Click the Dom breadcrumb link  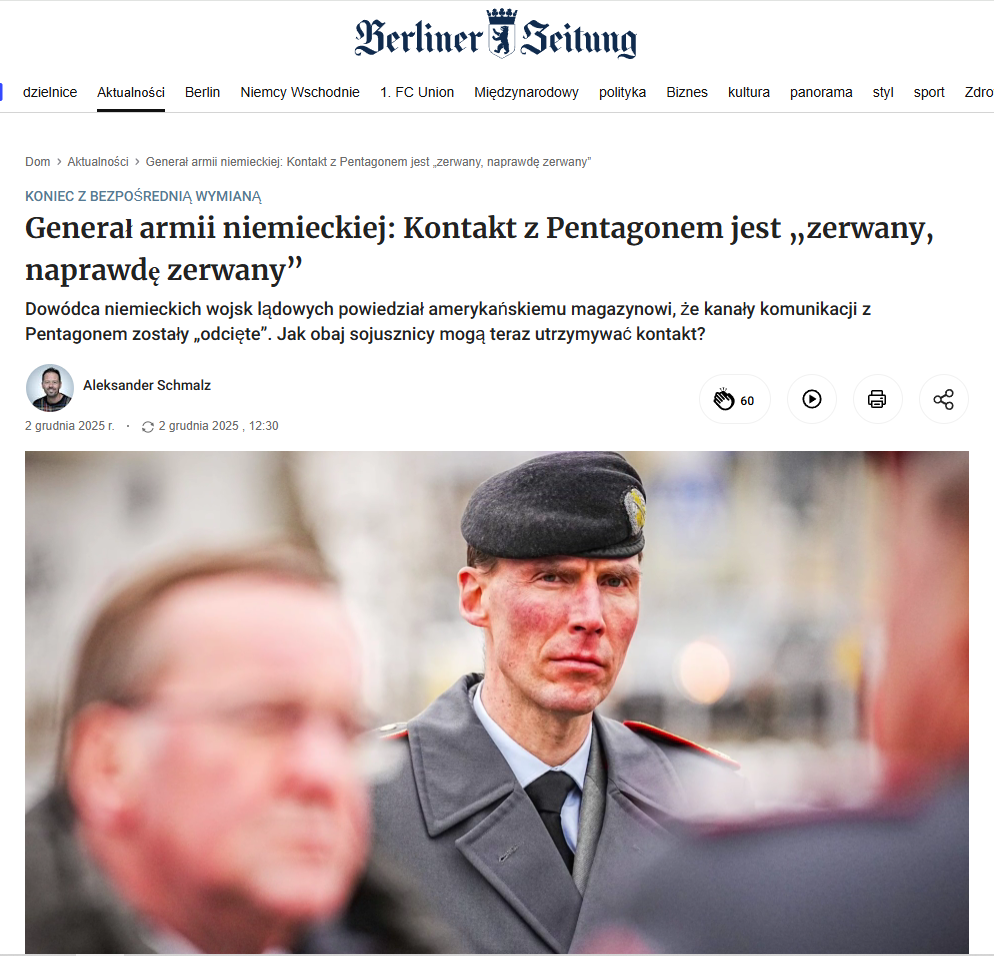click(37, 162)
